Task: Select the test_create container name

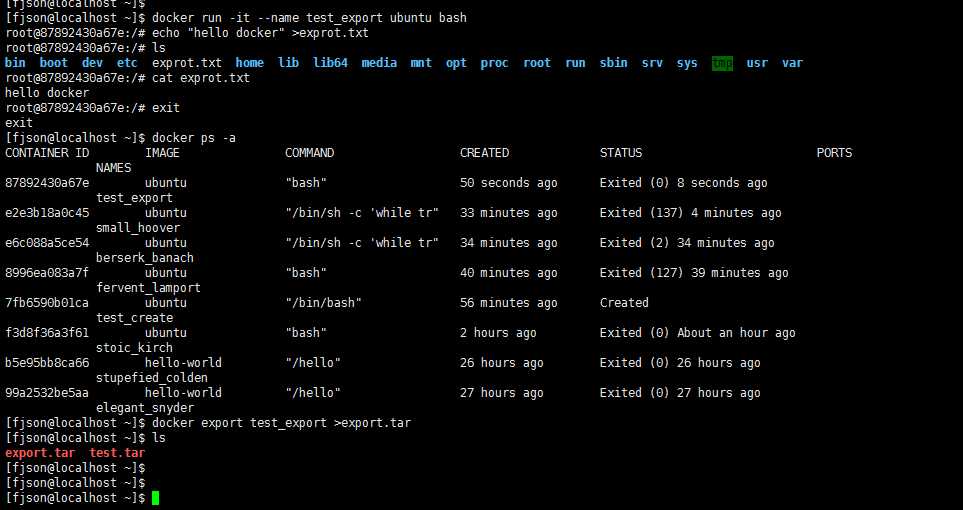Action: click(x=135, y=318)
